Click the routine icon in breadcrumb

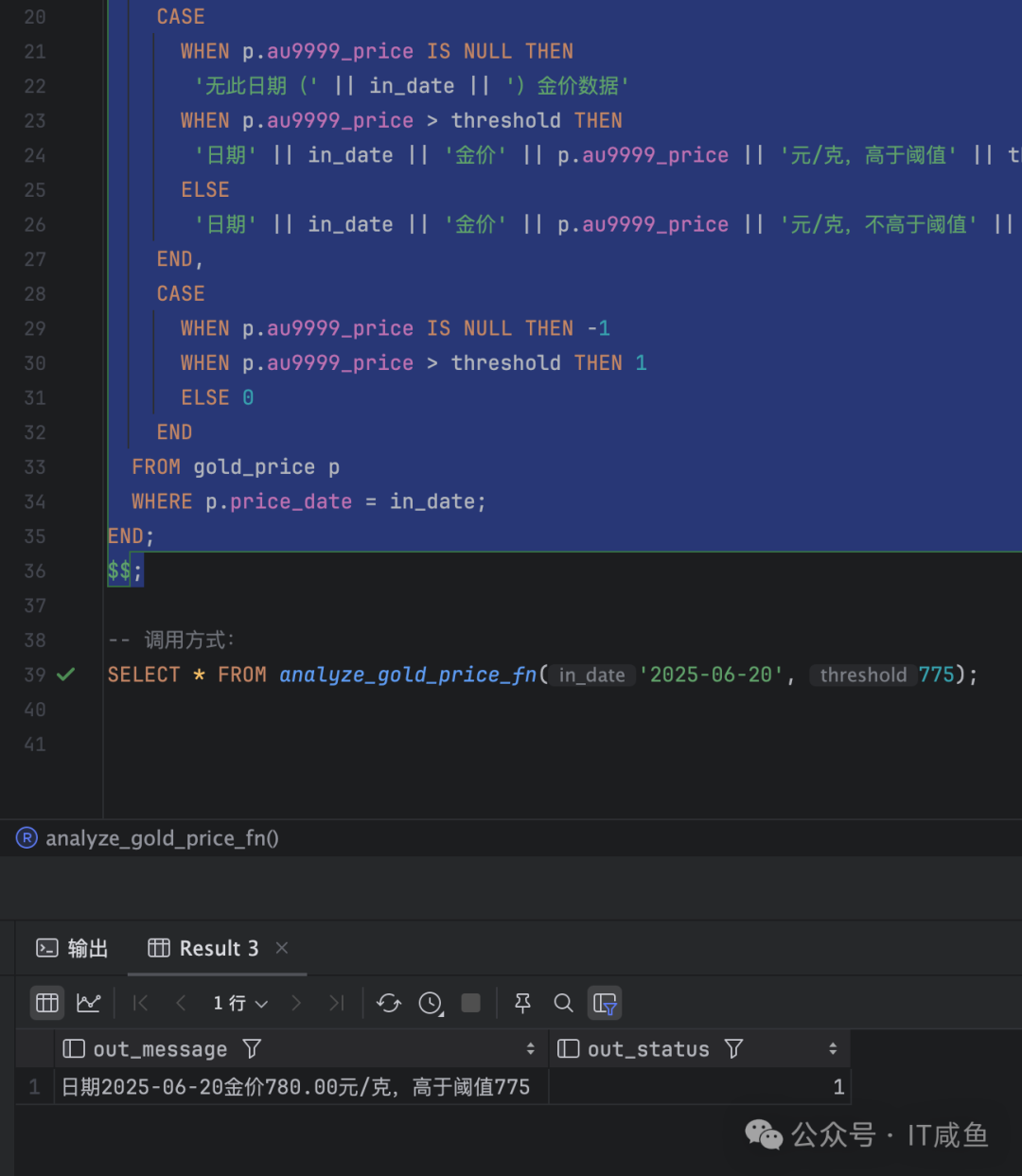click(26, 838)
